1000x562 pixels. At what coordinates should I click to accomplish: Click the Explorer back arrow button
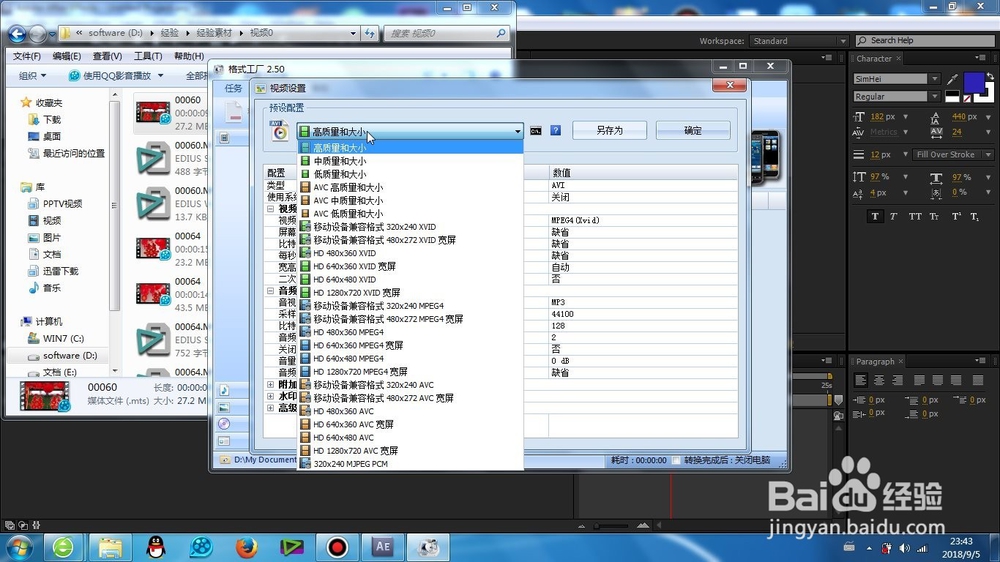(17, 33)
